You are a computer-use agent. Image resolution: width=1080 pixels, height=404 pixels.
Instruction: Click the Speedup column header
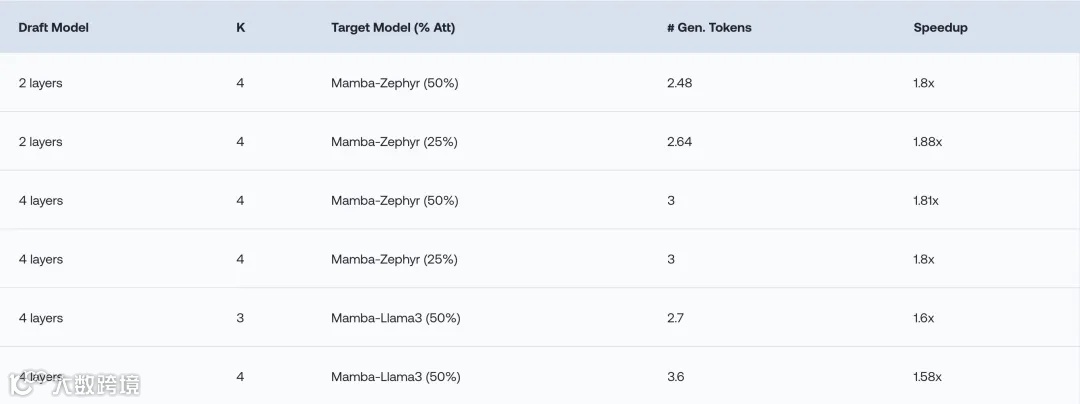pos(940,27)
